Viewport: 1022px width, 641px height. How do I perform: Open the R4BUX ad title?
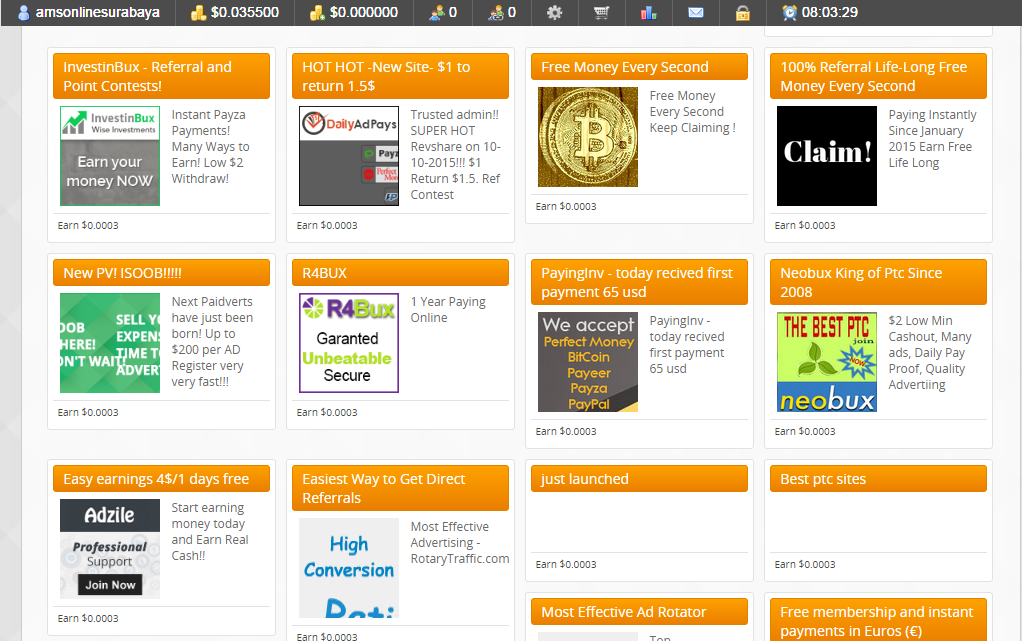400,273
